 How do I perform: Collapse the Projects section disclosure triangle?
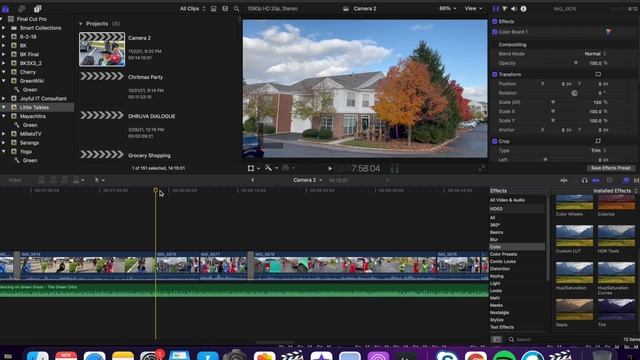[80, 24]
